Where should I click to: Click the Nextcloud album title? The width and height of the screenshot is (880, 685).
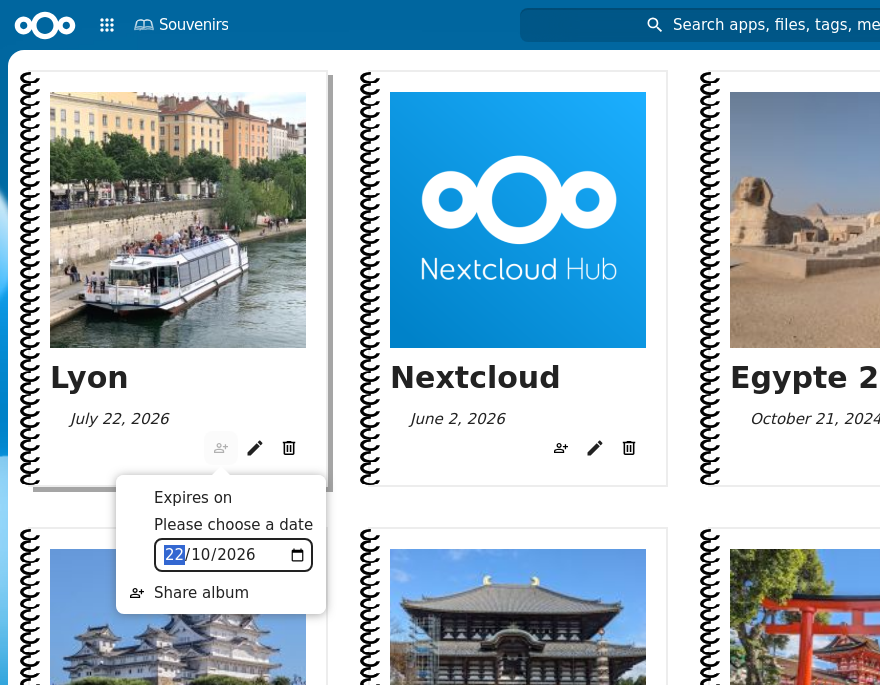point(475,378)
